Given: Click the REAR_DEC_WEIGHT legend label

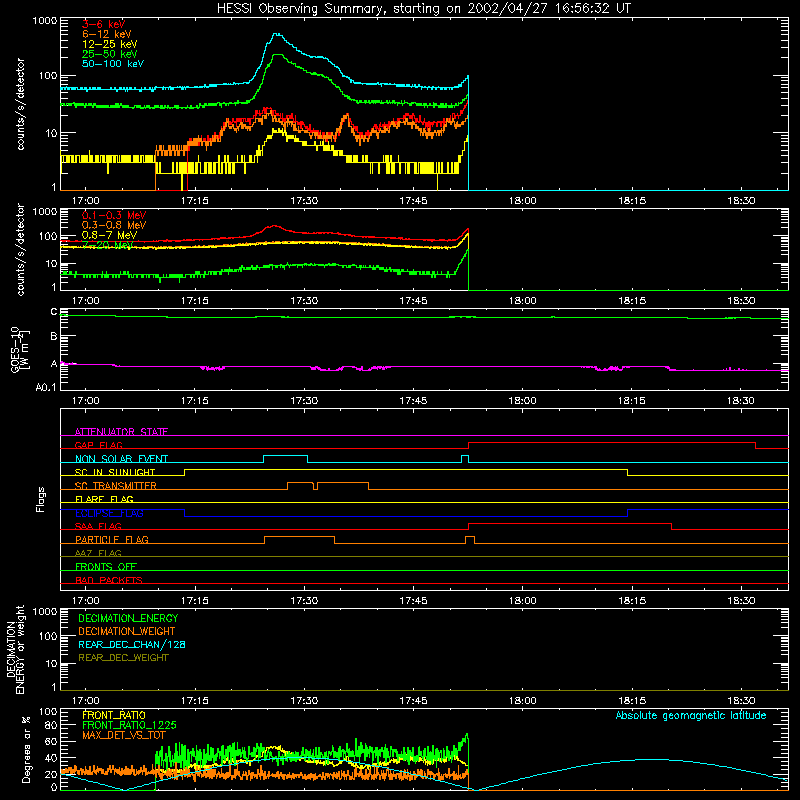Looking at the screenshot, I should [123, 658].
